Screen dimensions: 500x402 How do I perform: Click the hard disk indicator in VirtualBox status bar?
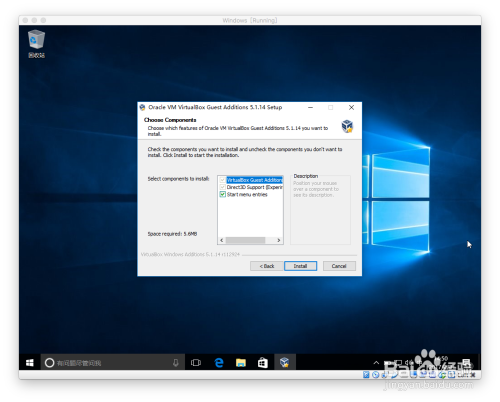[366, 375]
